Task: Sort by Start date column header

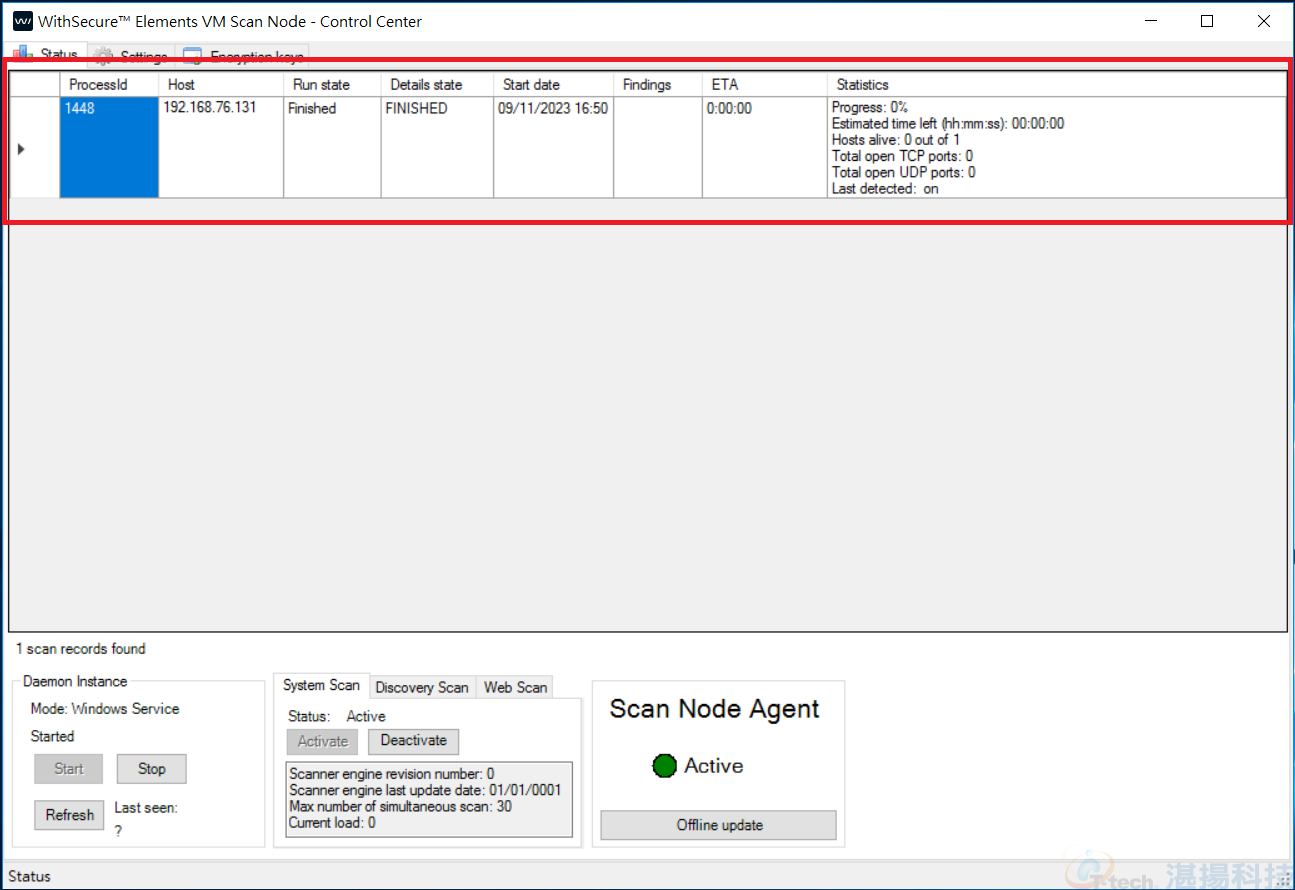Action: [553, 85]
